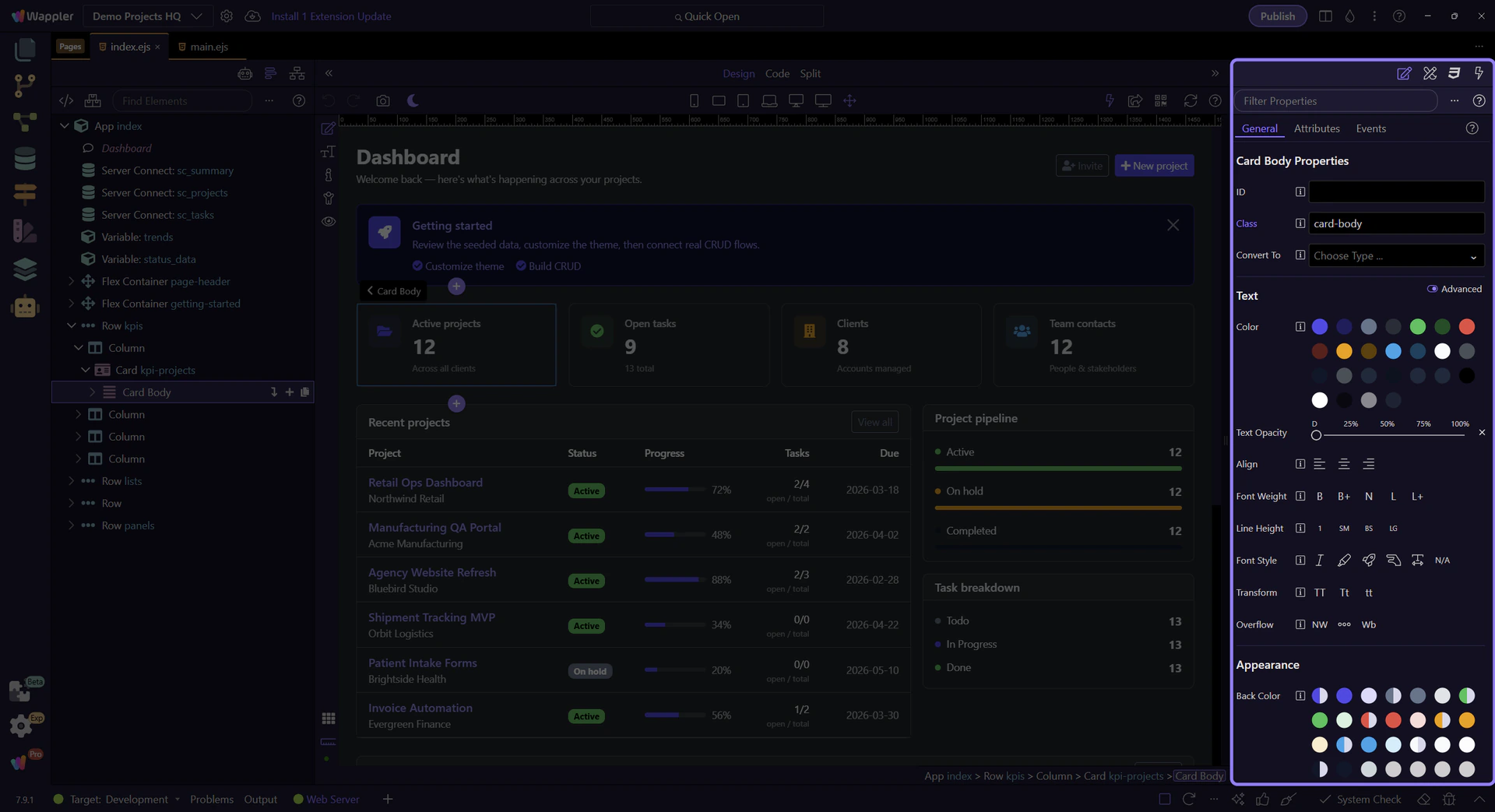
Task: Click the New project button
Action: (x=1153, y=166)
